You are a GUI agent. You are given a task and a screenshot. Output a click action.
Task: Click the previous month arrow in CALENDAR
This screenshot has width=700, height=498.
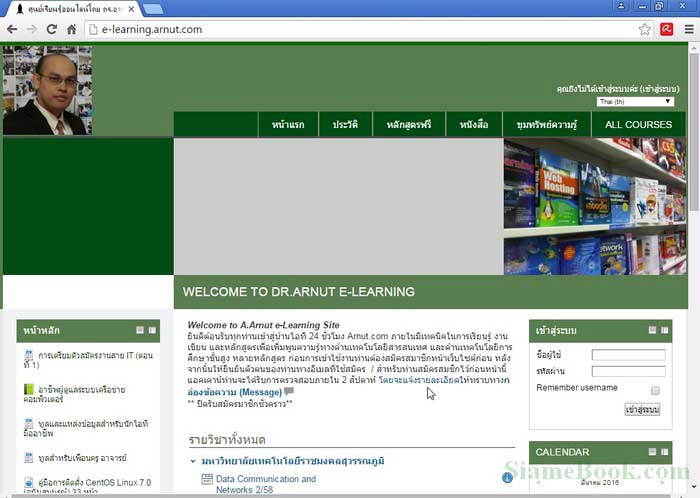[x=539, y=482]
